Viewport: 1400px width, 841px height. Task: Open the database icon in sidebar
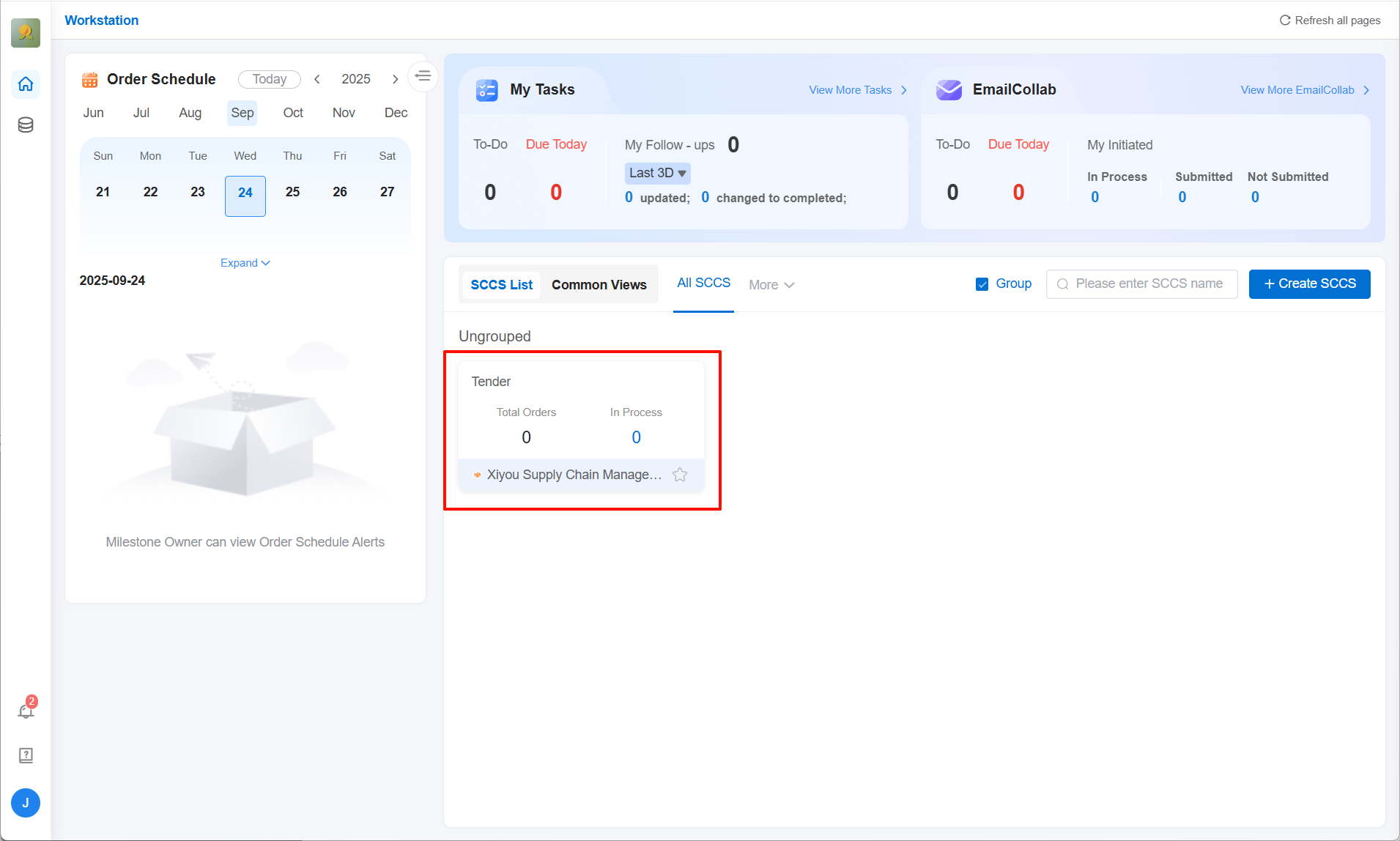pyautogui.click(x=26, y=125)
